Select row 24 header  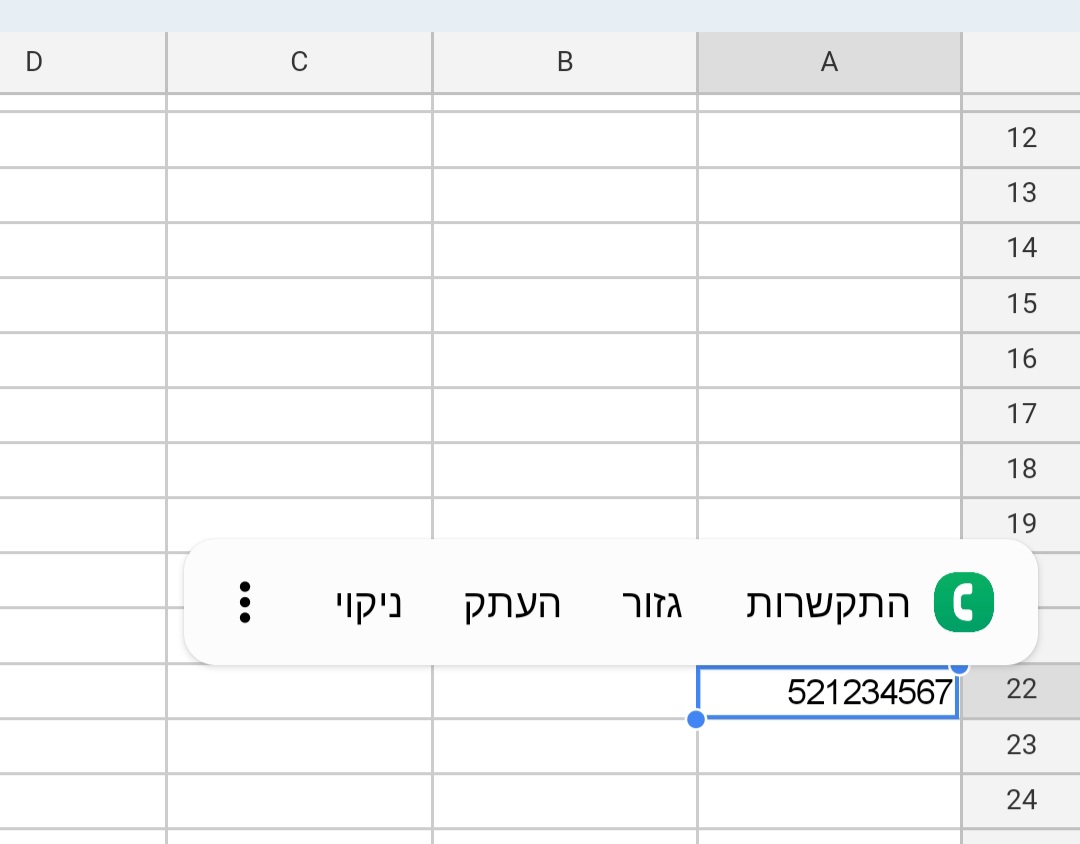click(1021, 800)
